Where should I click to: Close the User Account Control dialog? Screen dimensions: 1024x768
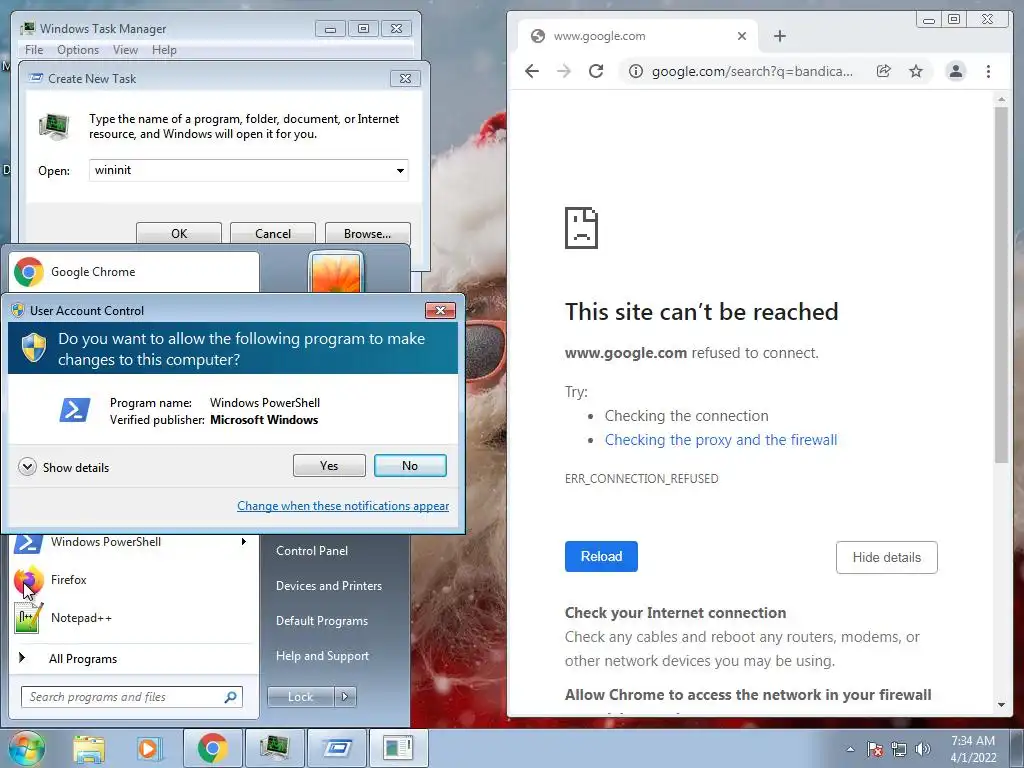[440, 310]
